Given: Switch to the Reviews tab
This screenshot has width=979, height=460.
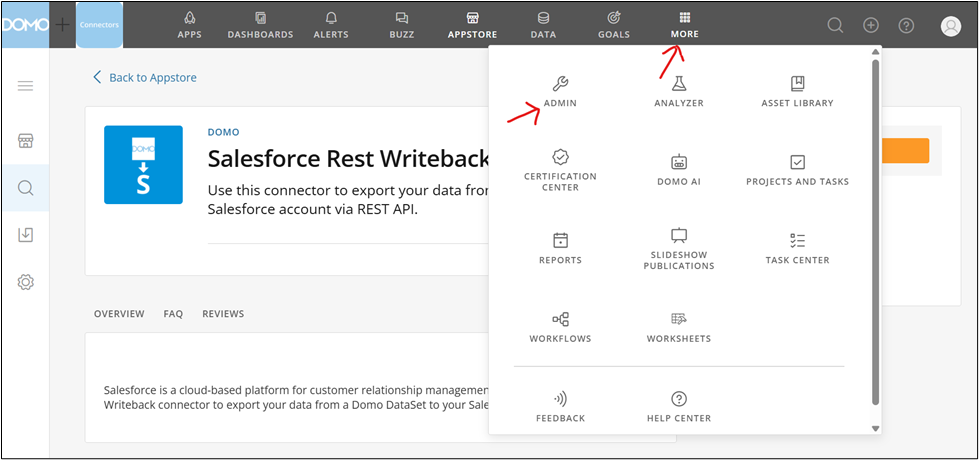Looking at the screenshot, I should click(x=223, y=314).
